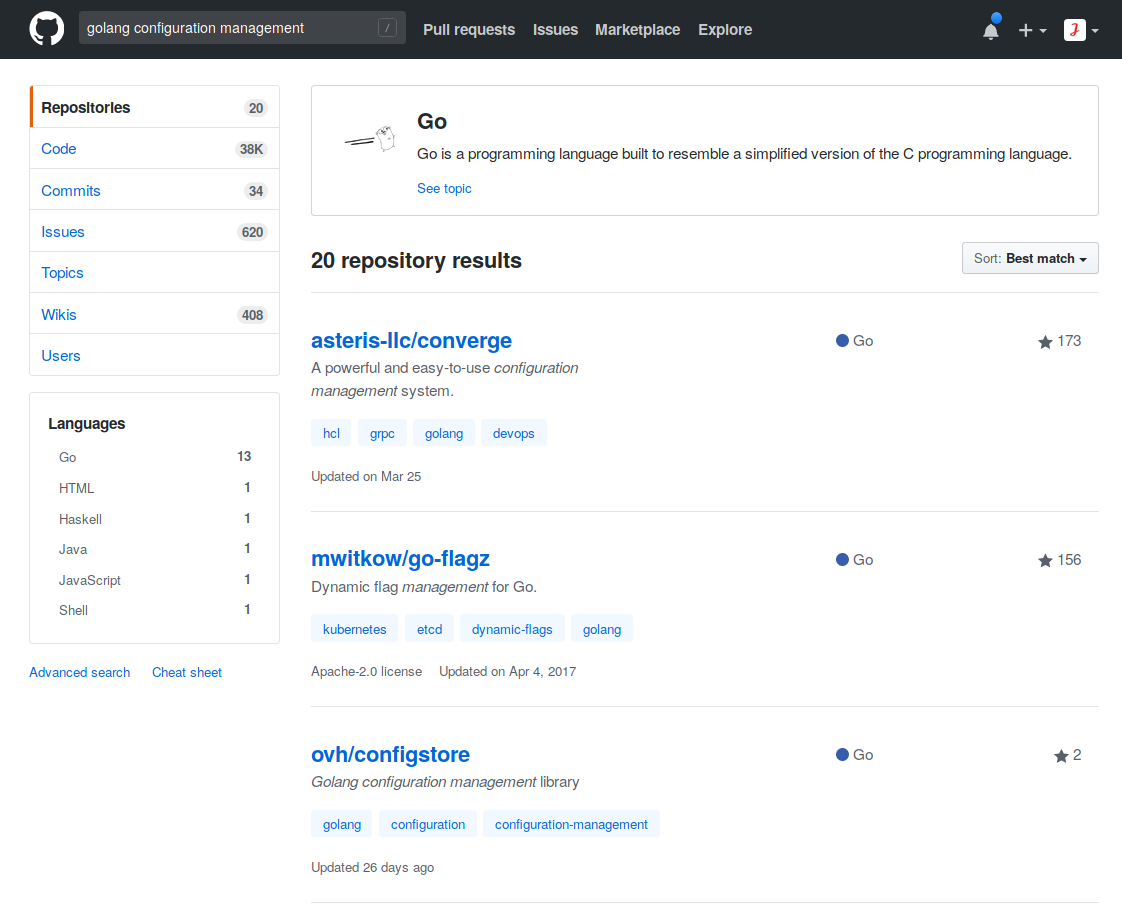Viewport: 1122px width, 919px height.
Task: Filter results by Haskell language
Action: pos(155,519)
